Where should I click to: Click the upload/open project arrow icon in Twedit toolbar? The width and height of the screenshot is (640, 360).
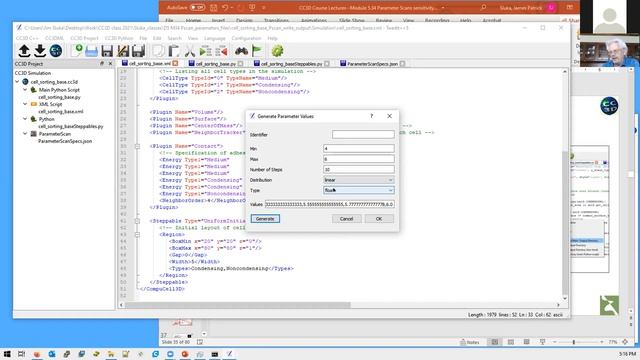24,51
